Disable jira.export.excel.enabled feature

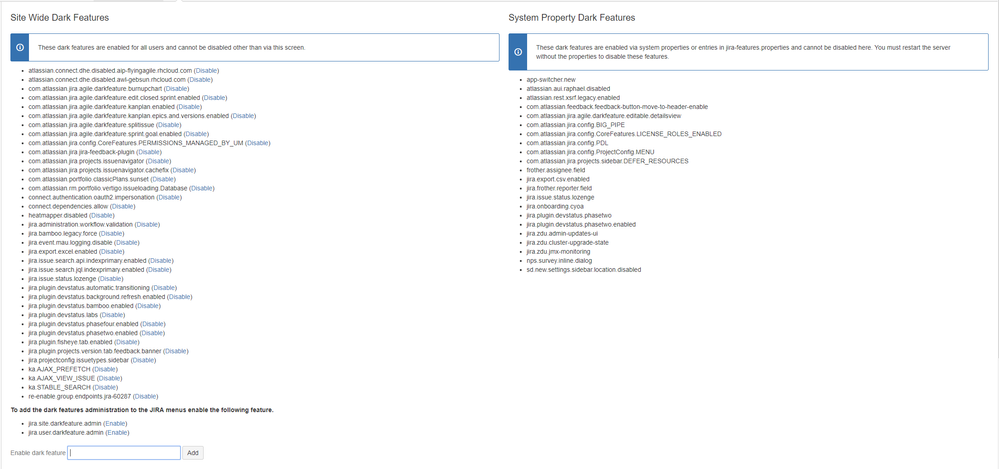point(112,252)
